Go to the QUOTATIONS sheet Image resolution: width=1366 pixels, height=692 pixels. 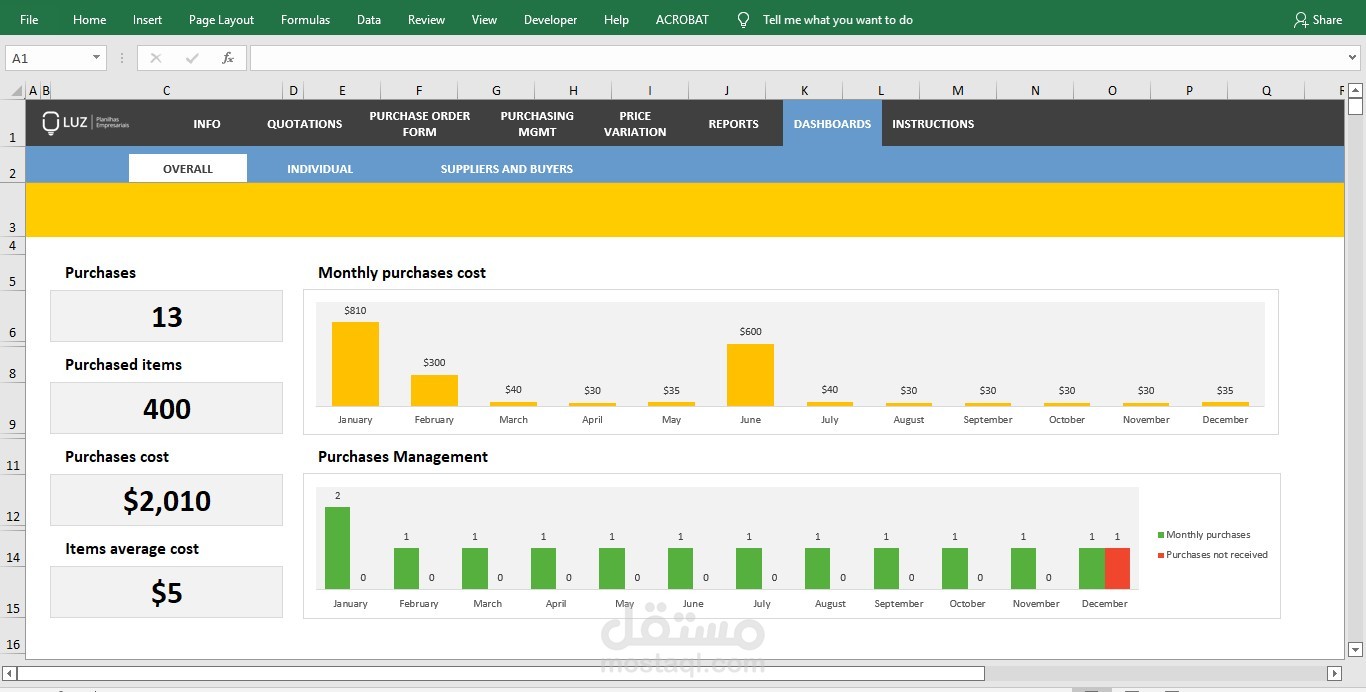pyautogui.click(x=304, y=124)
